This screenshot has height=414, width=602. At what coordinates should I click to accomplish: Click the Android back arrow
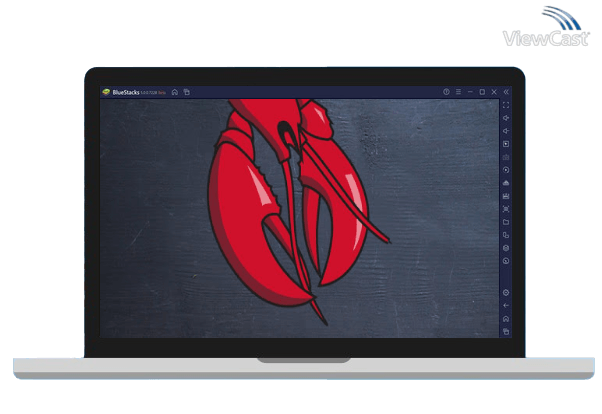(x=506, y=306)
